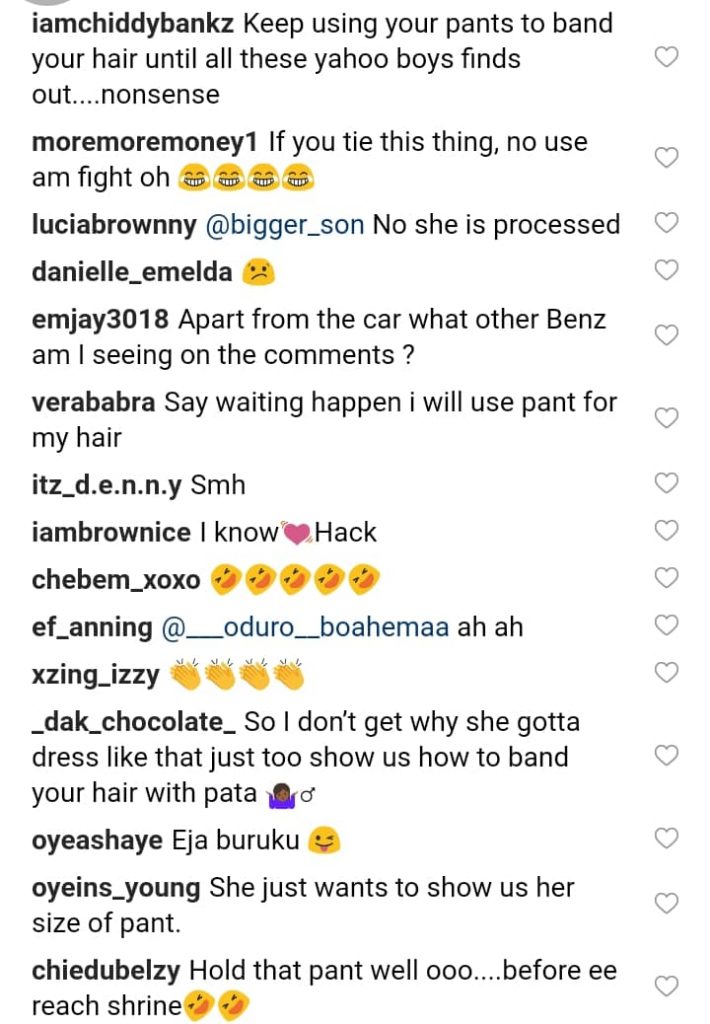
Task: Tap heart on moremoremoney1's comment
Action: [x=665, y=157]
